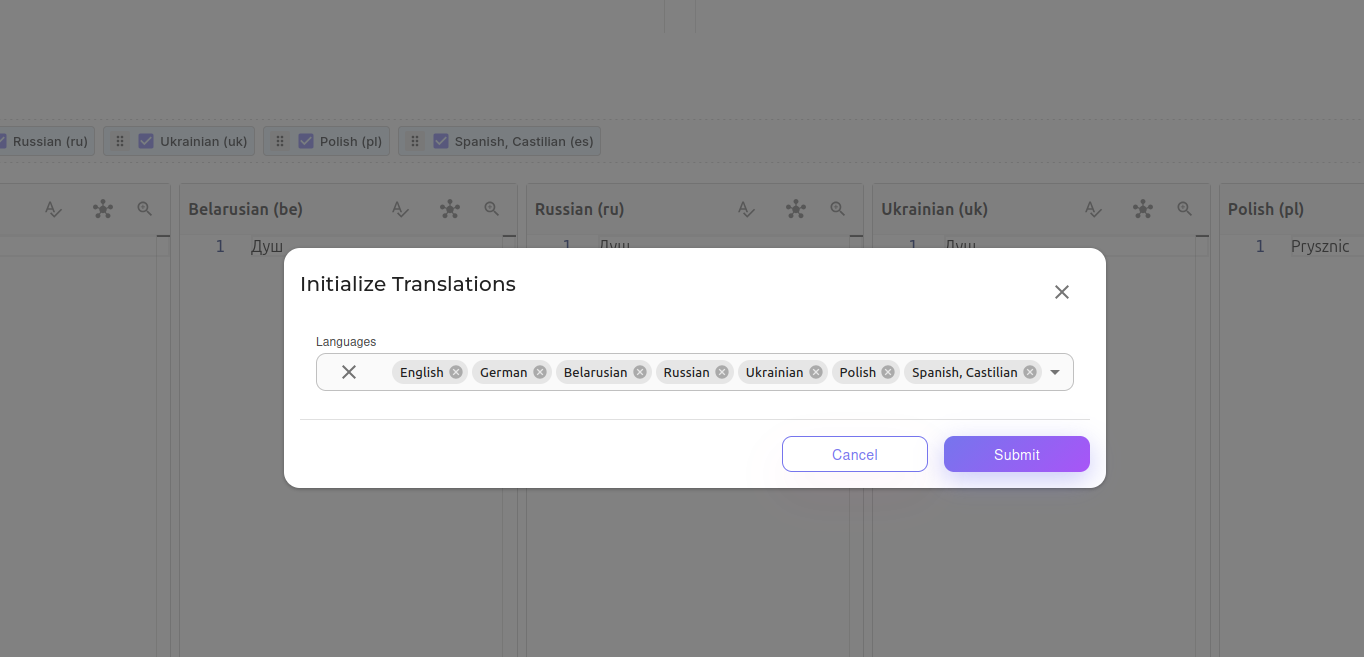Screen dimensions: 1364x657
Task: Clear all selected languages
Action: pos(349,372)
